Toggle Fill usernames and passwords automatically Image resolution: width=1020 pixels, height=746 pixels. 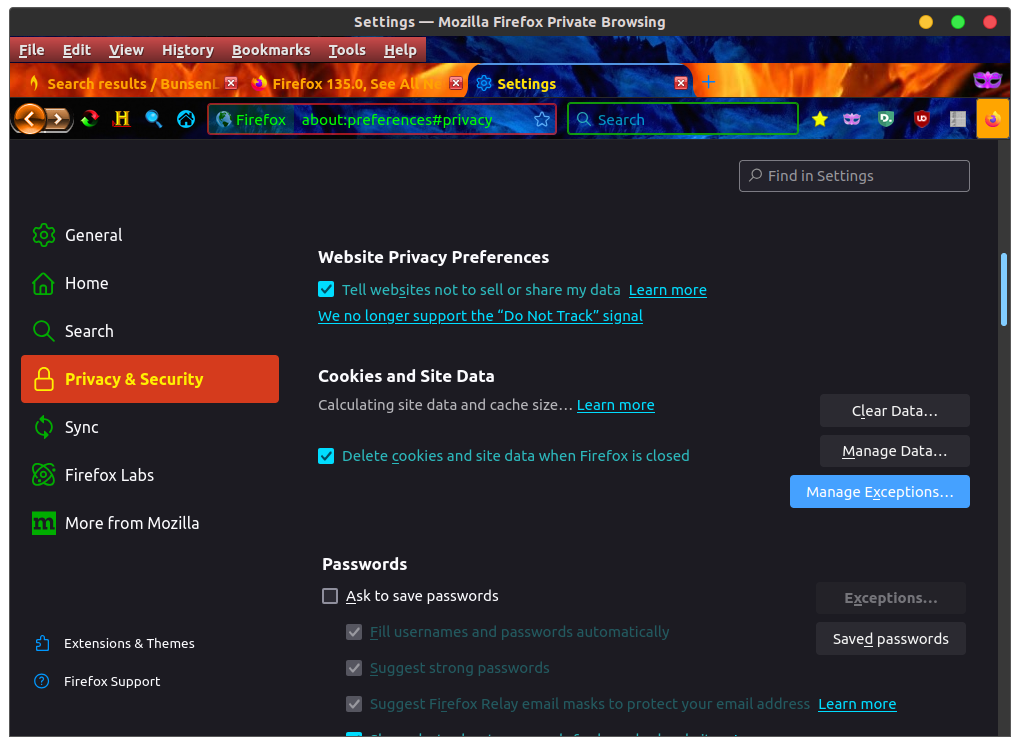[354, 632]
